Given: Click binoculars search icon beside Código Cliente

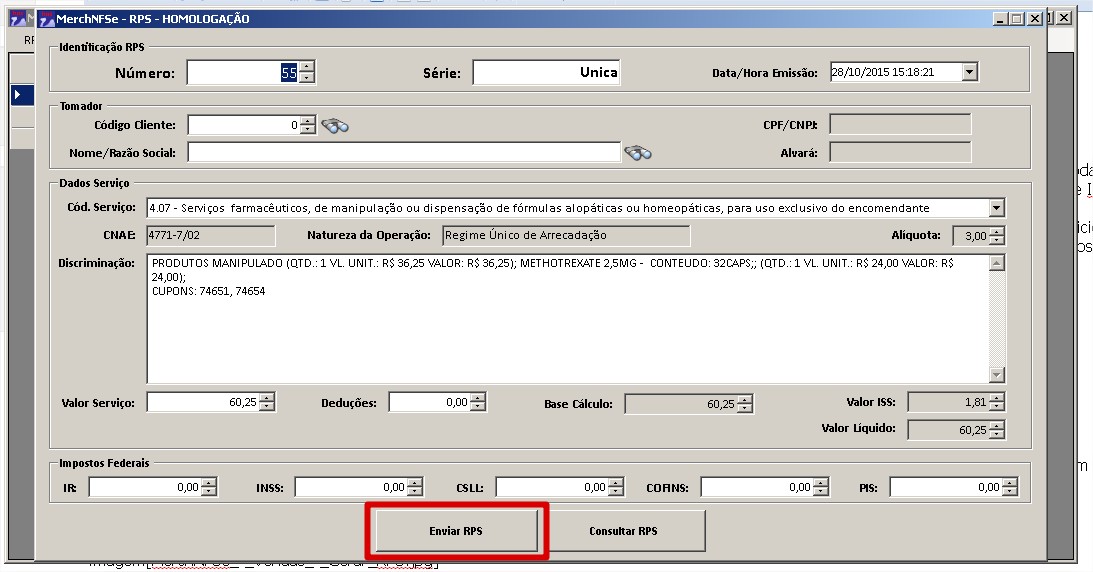Looking at the screenshot, I should (x=334, y=126).
